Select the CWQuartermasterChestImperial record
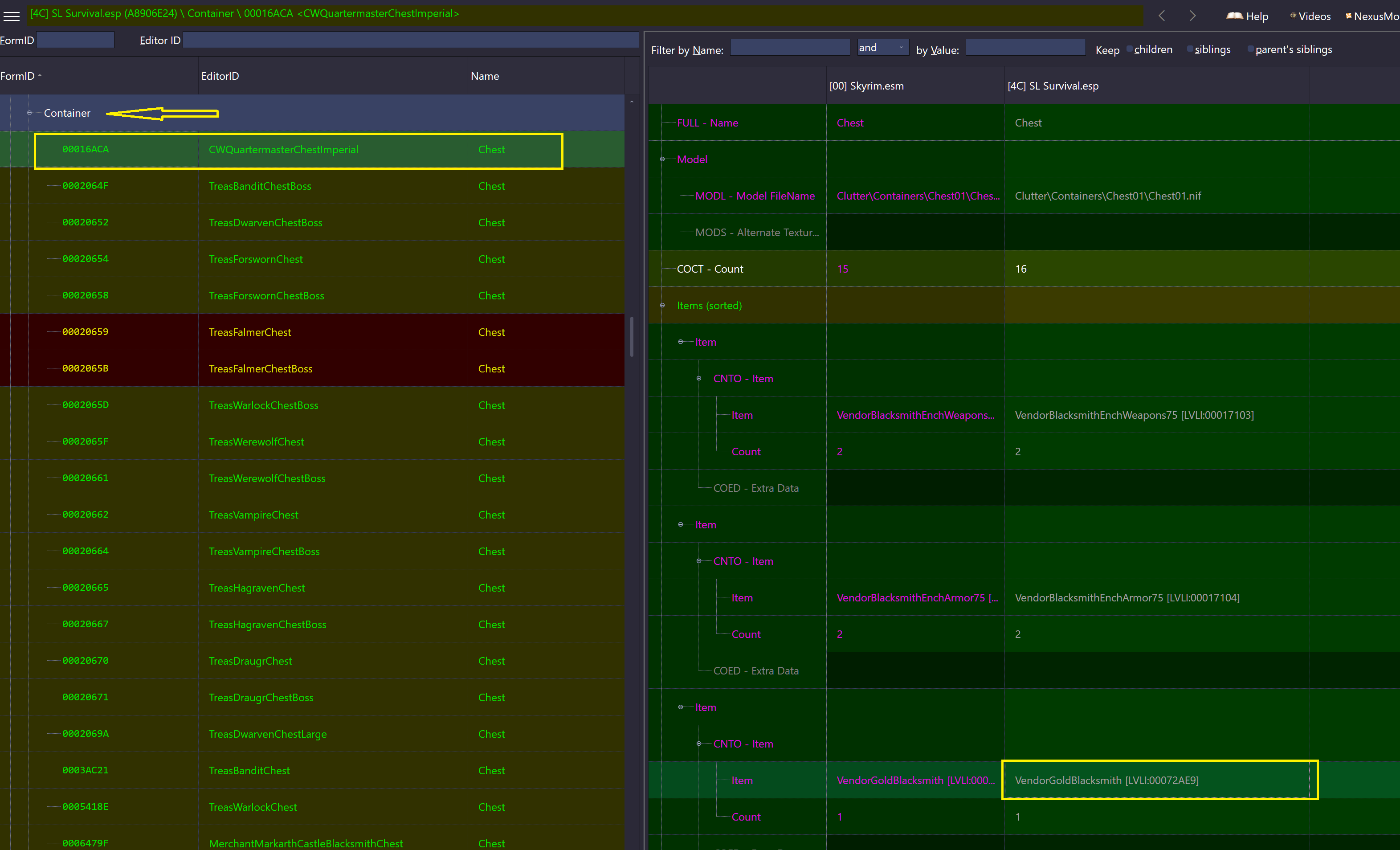This screenshot has width=1400, height=850. click(x=312, y=149)
